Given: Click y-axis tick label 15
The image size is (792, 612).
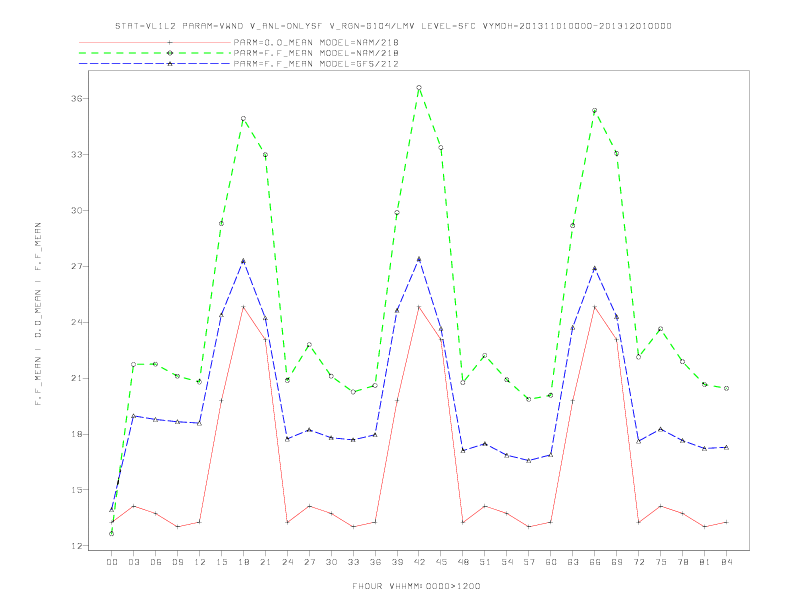Looking at the screenshot, I should pos(76,490).
